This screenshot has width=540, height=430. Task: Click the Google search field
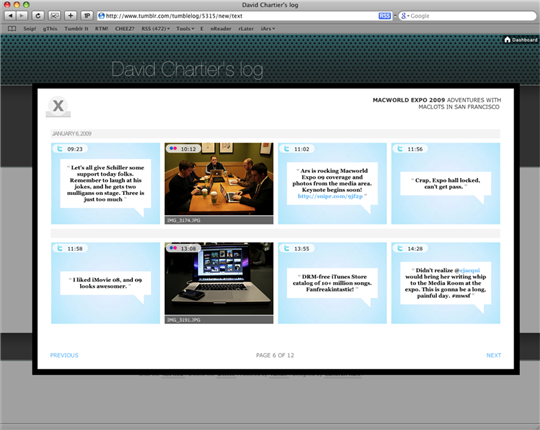click(x=467, y=16)
